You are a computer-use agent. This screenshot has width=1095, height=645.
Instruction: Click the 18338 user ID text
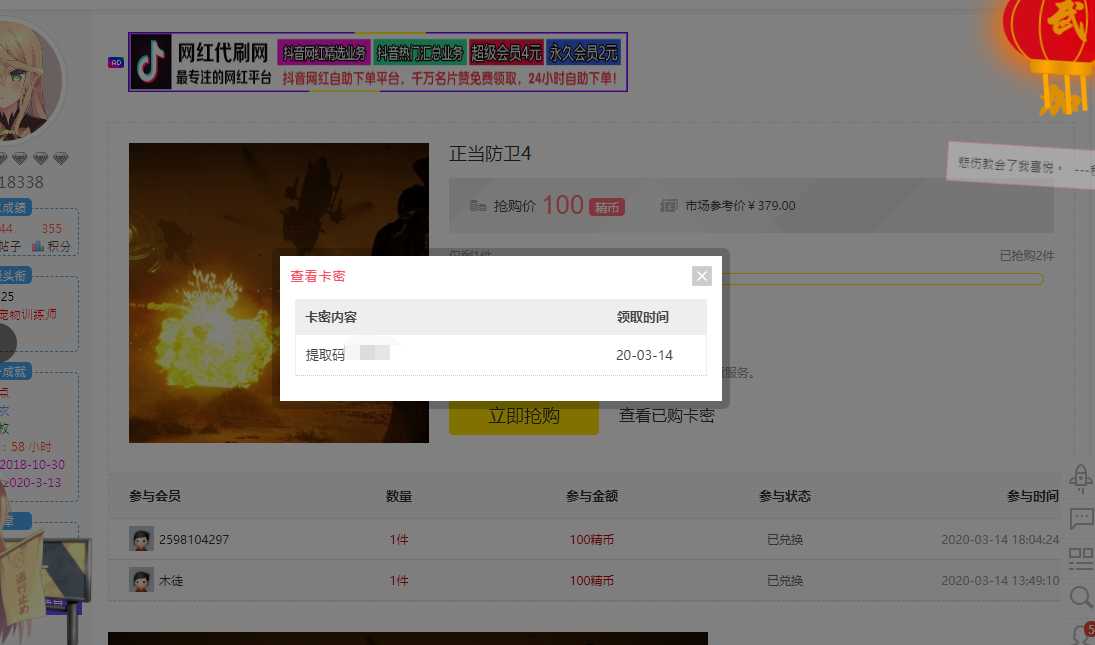click(22, 182)
